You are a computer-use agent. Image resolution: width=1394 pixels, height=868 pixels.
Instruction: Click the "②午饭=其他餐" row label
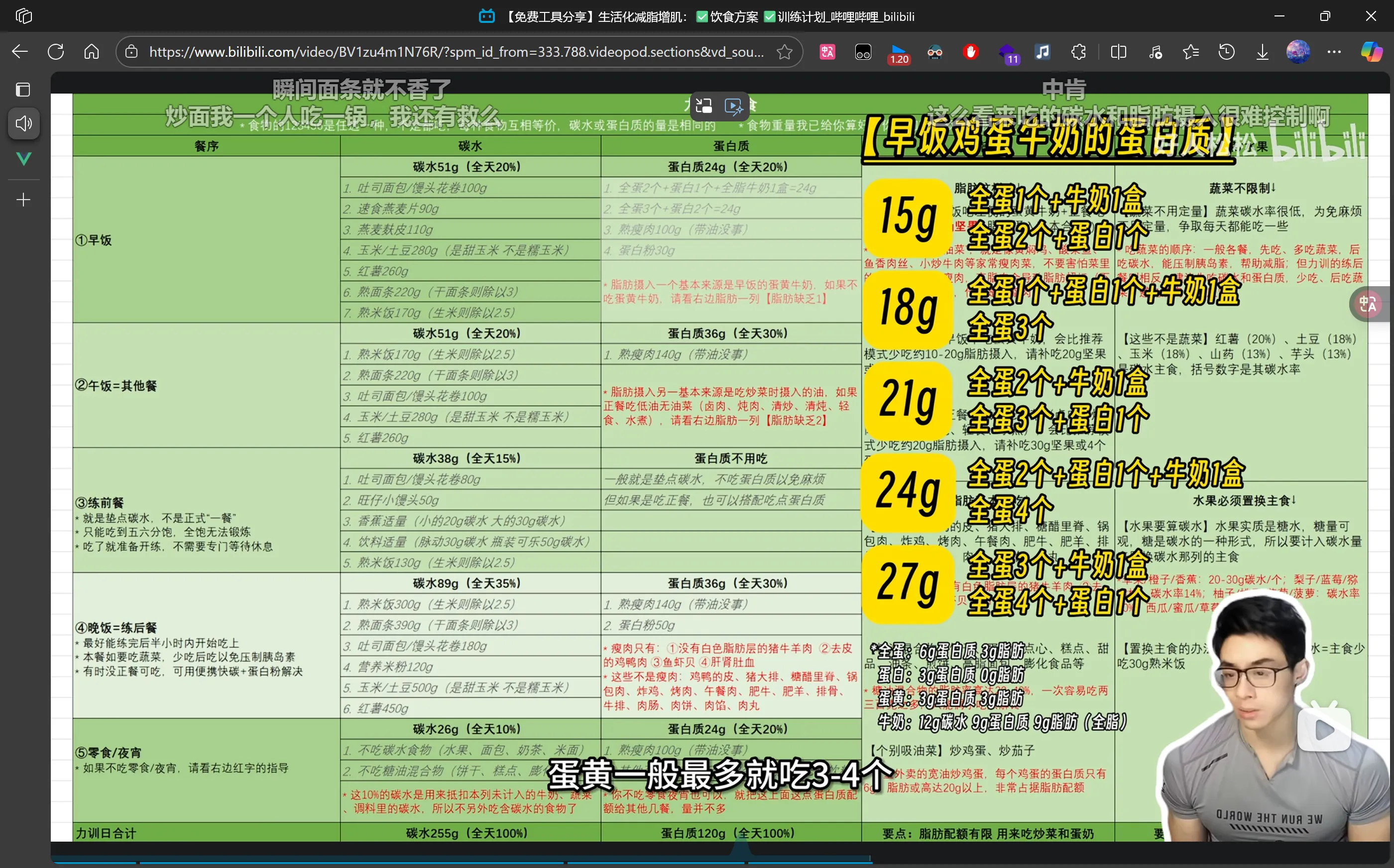coord(116,386)
